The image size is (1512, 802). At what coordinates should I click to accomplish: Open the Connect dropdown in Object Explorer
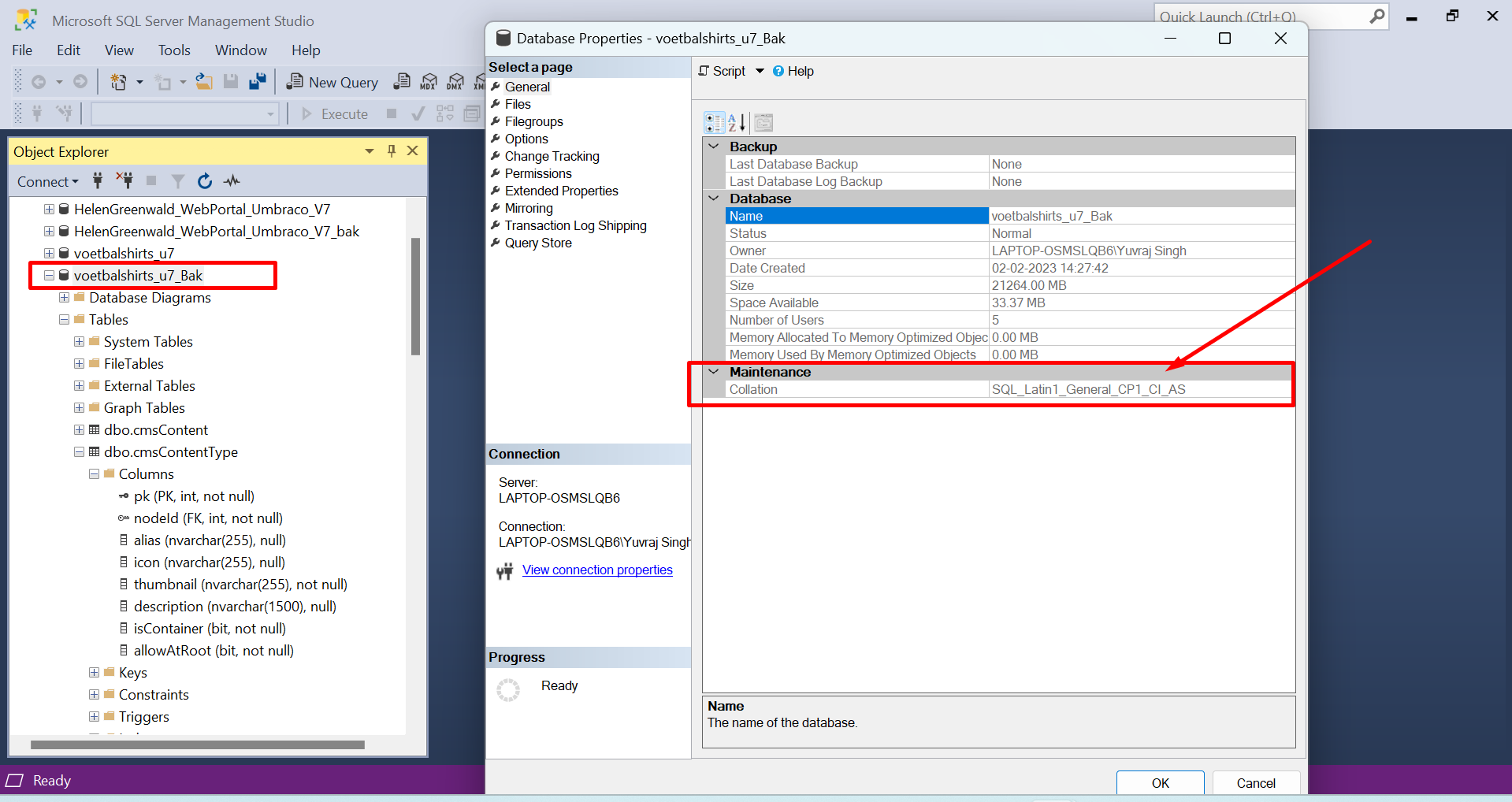click(x=48, y=182)
